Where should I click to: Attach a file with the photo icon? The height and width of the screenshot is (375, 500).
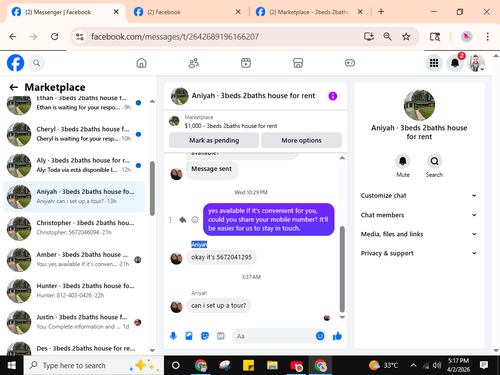pyautogui.click(x=189, y=336)
